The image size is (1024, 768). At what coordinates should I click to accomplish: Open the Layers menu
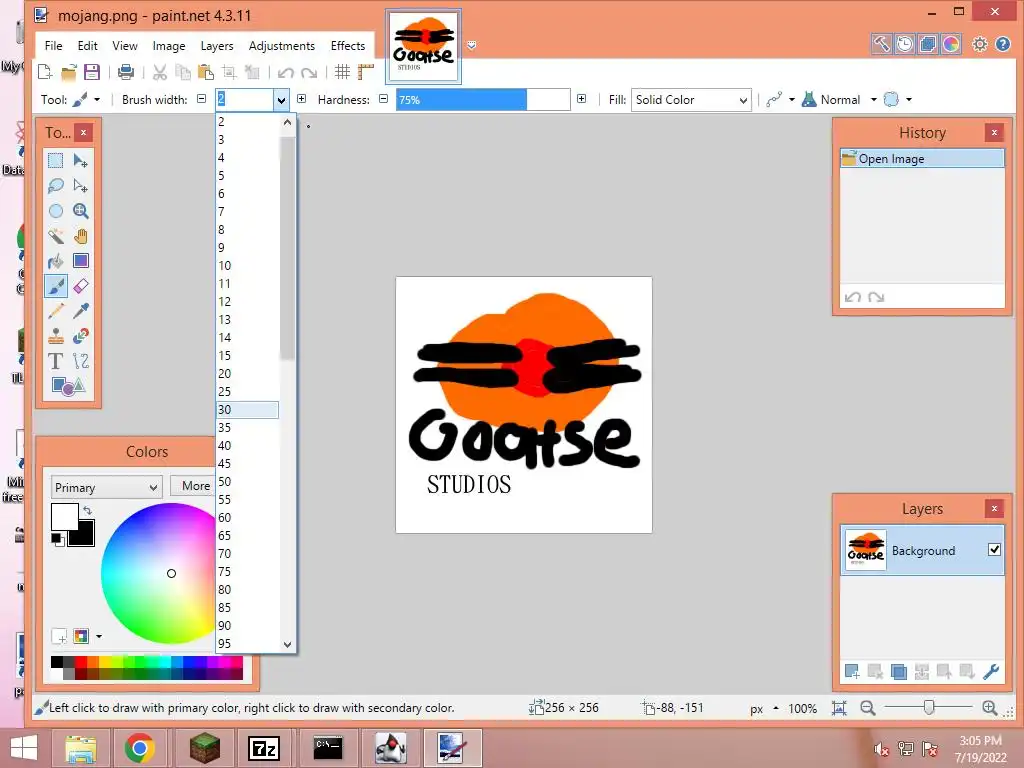(x=217, y=46)
